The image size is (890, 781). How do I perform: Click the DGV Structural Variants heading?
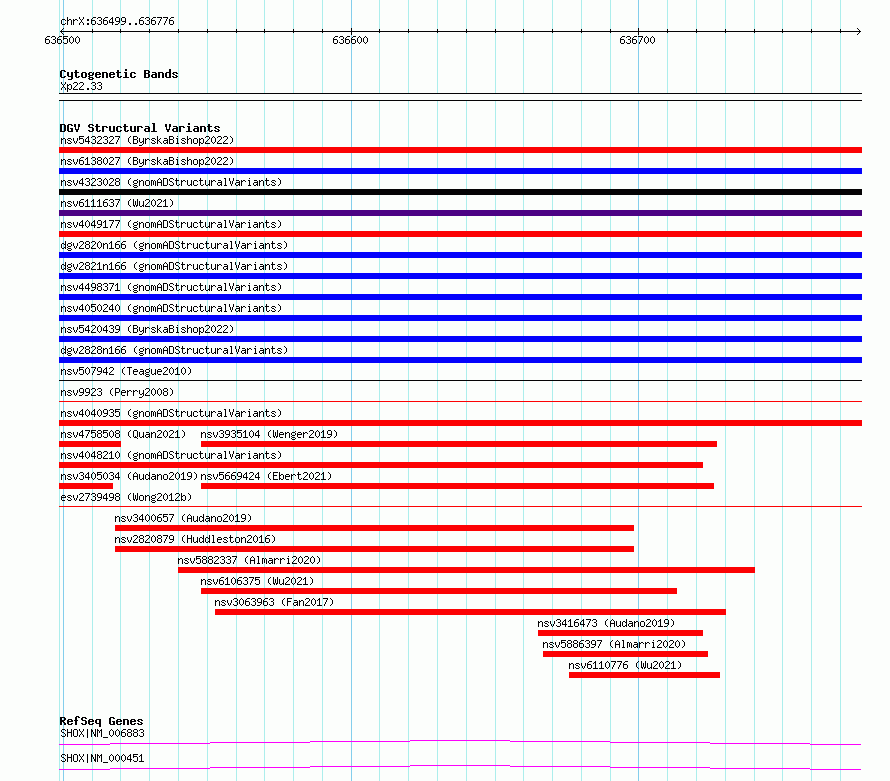(140, 128)
